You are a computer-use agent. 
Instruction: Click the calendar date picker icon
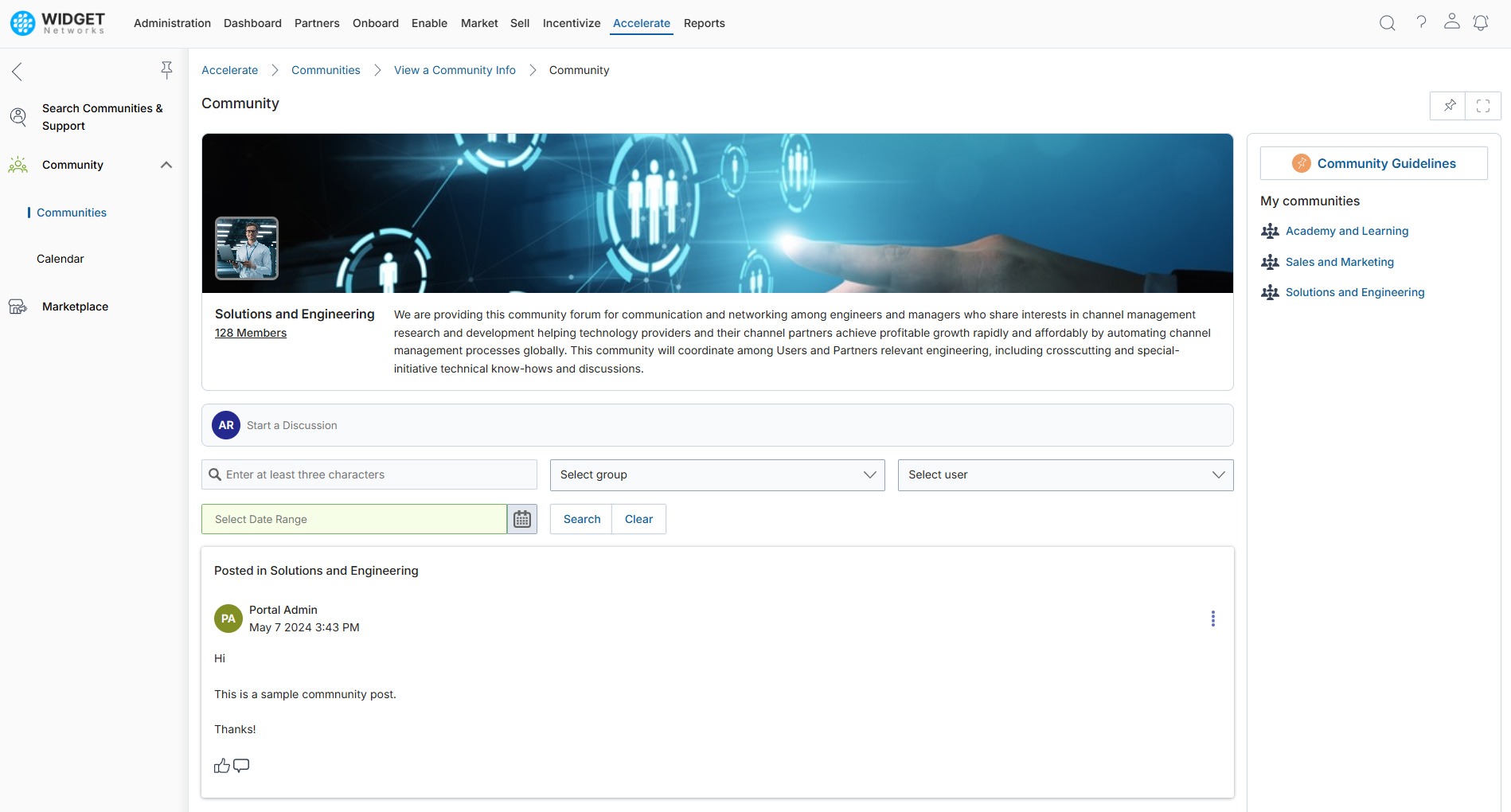pos(522,519)
